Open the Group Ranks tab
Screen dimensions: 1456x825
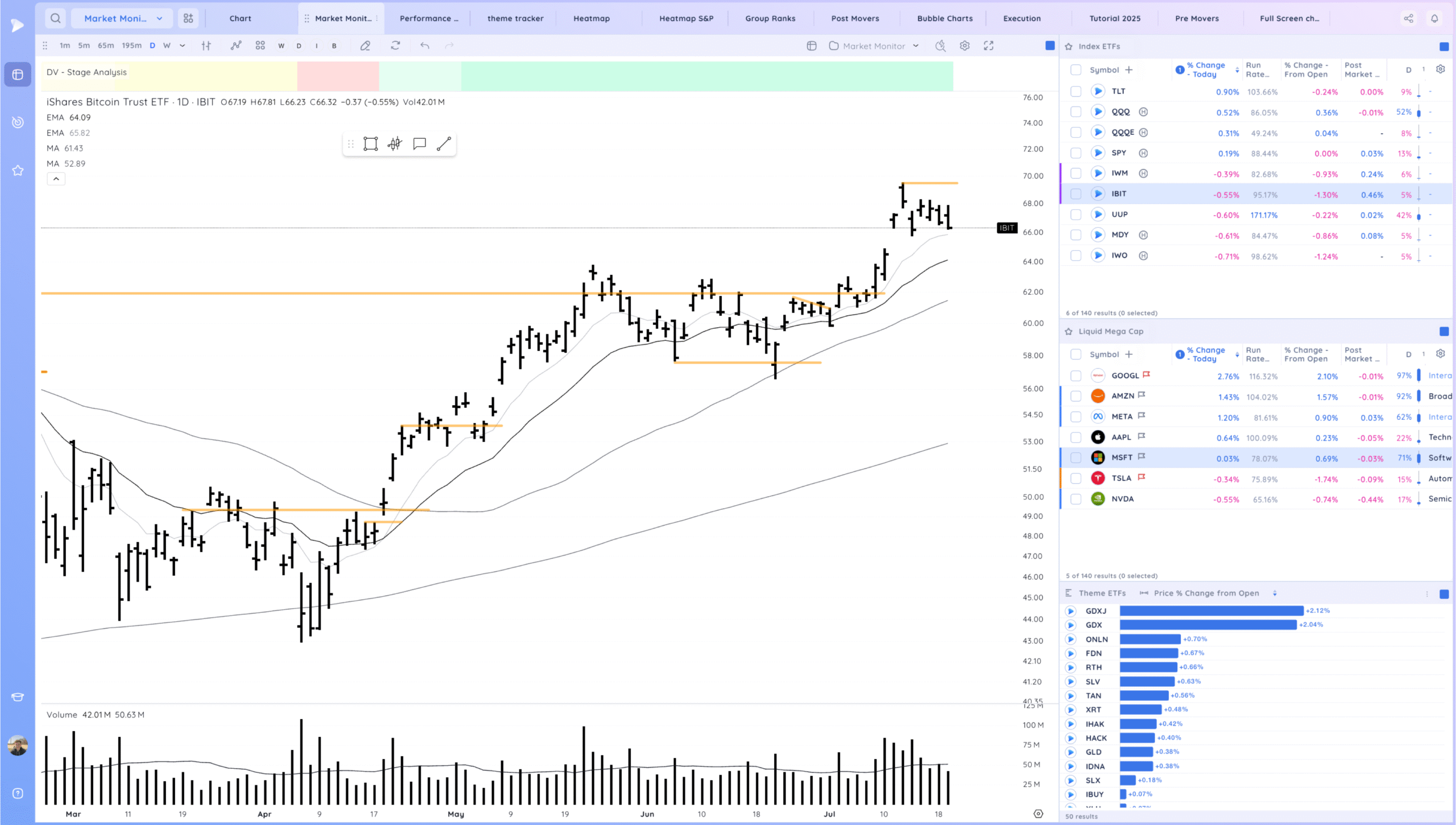770,18
